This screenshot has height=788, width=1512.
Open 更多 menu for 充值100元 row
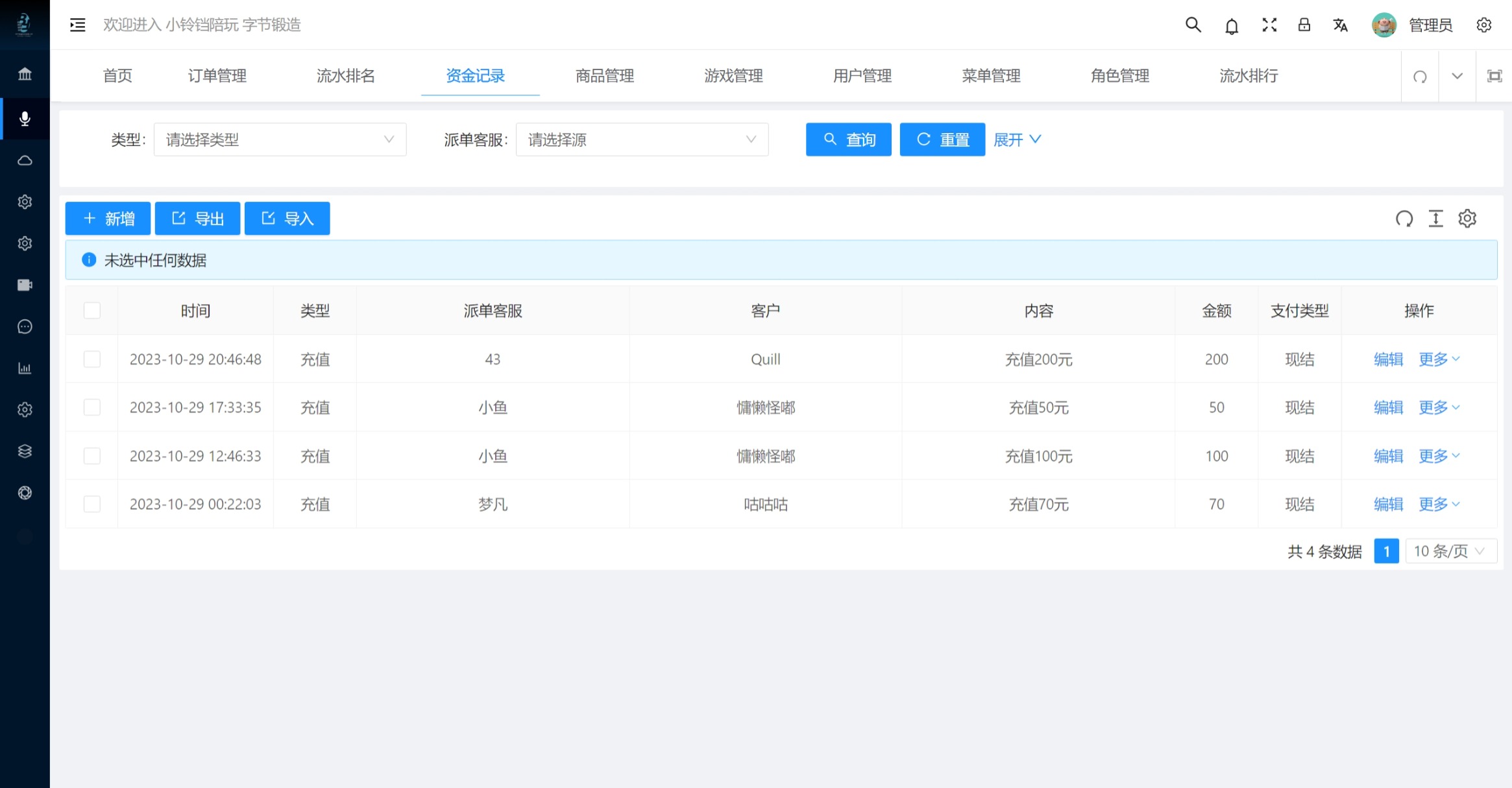(1439, 456)
